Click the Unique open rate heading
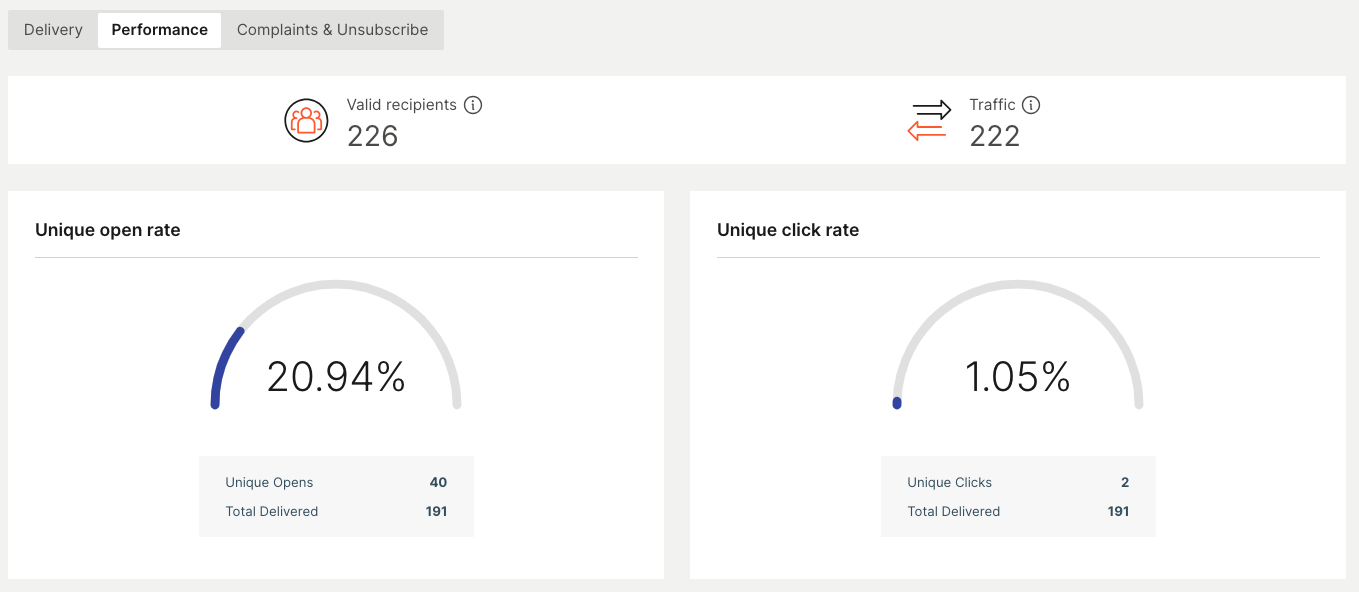The height and width of the screenshot is (592, 1359). (x=108, y=230)
